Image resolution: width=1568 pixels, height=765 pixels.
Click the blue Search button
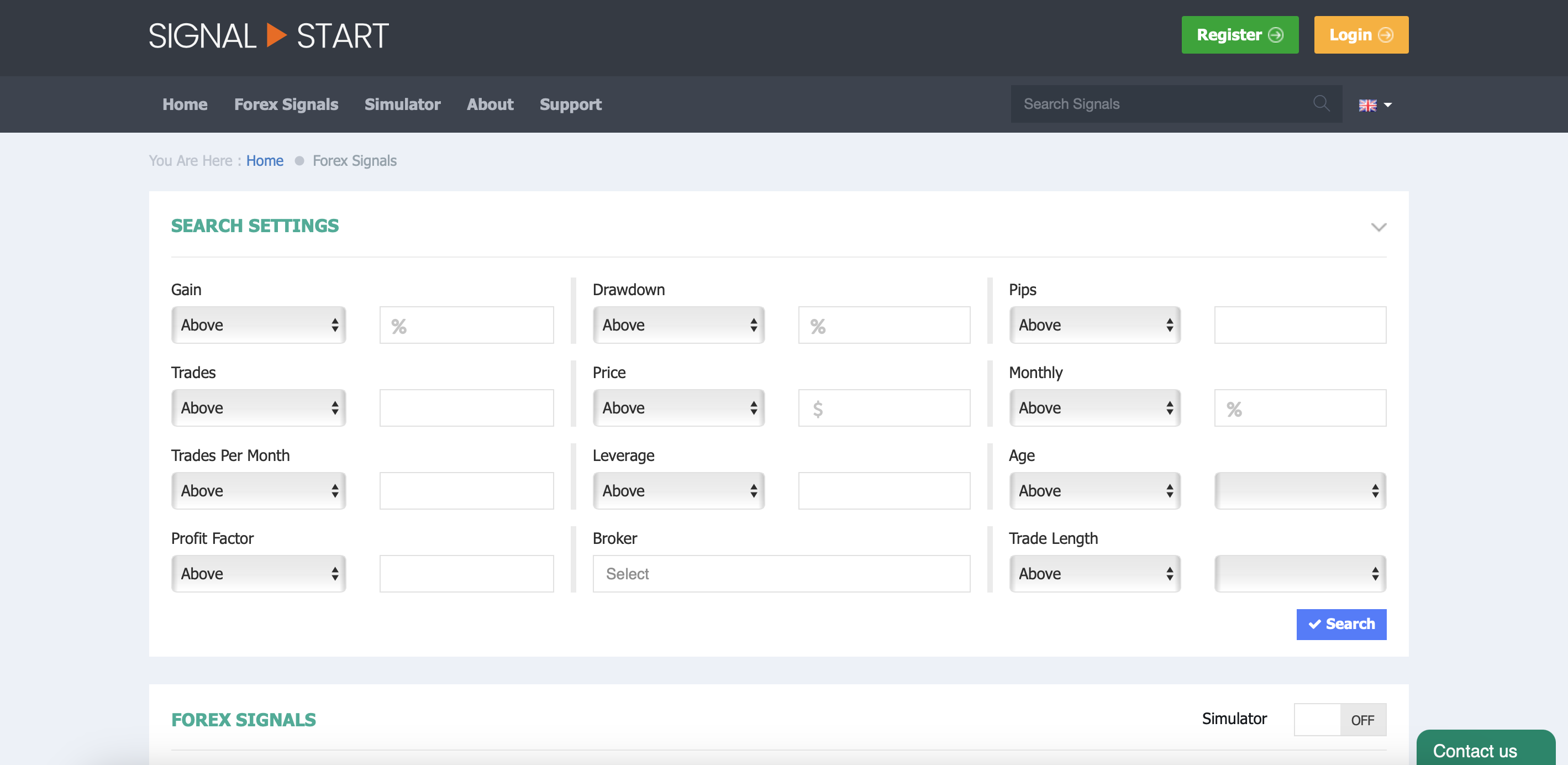[1341, 624]
